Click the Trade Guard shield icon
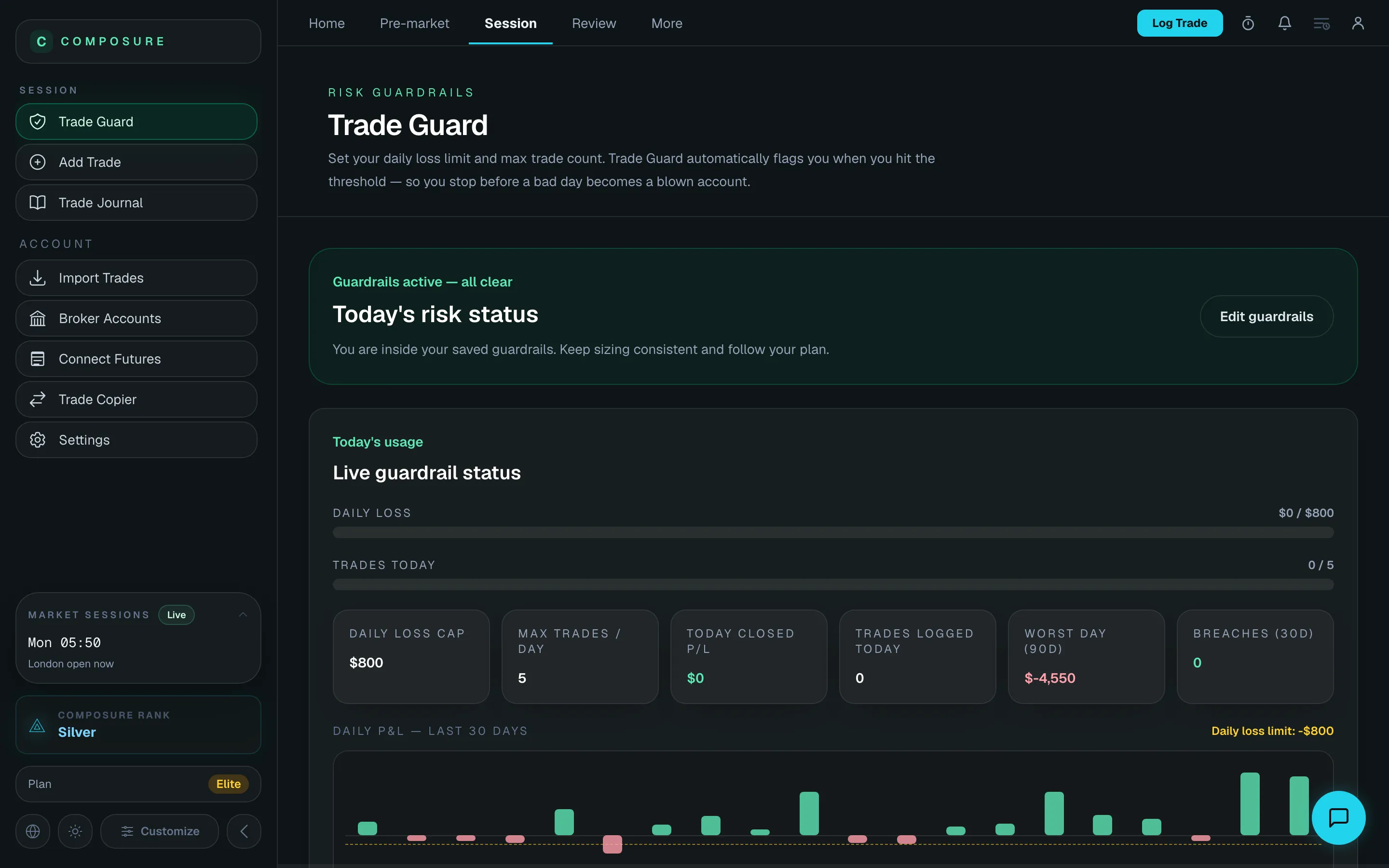Image resolution: width=1389 pixels, height=868 pixels. pos(38,122)
